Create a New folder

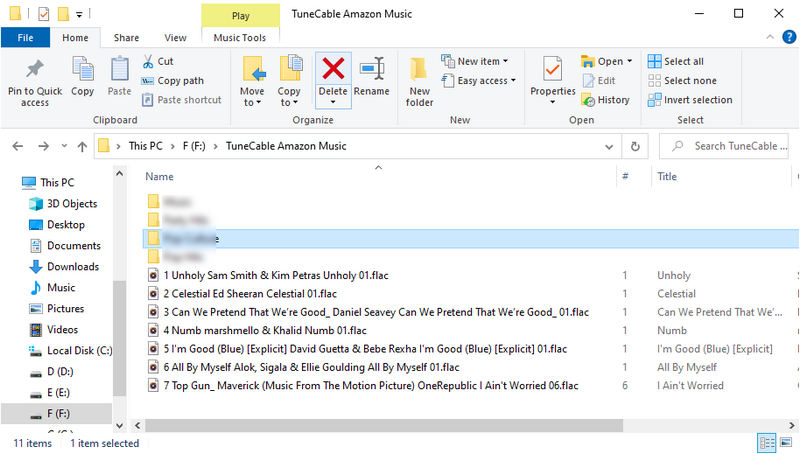[419, 82]
